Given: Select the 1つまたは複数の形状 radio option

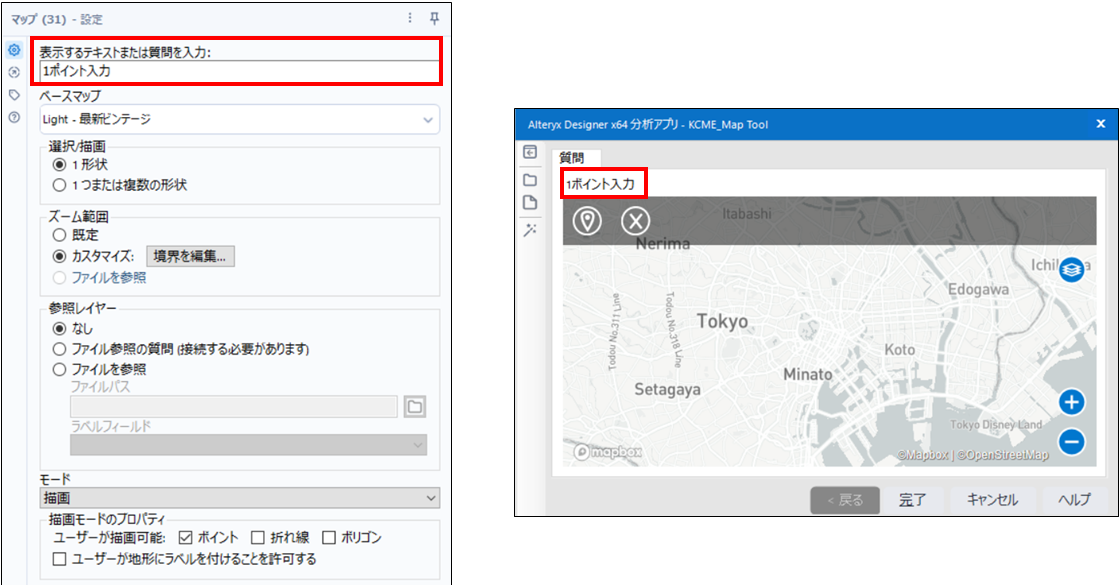Looking at the screenshot, I should [59, 185].
